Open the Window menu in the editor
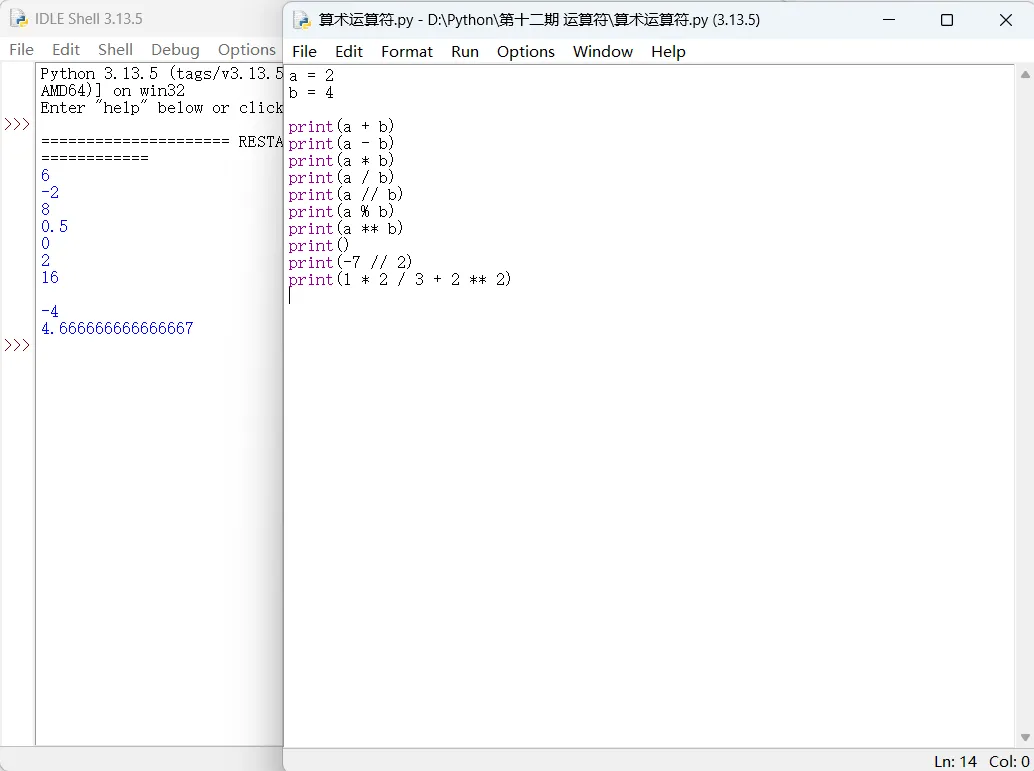The height and width of the screenshot is (771, 1034). 603,51
